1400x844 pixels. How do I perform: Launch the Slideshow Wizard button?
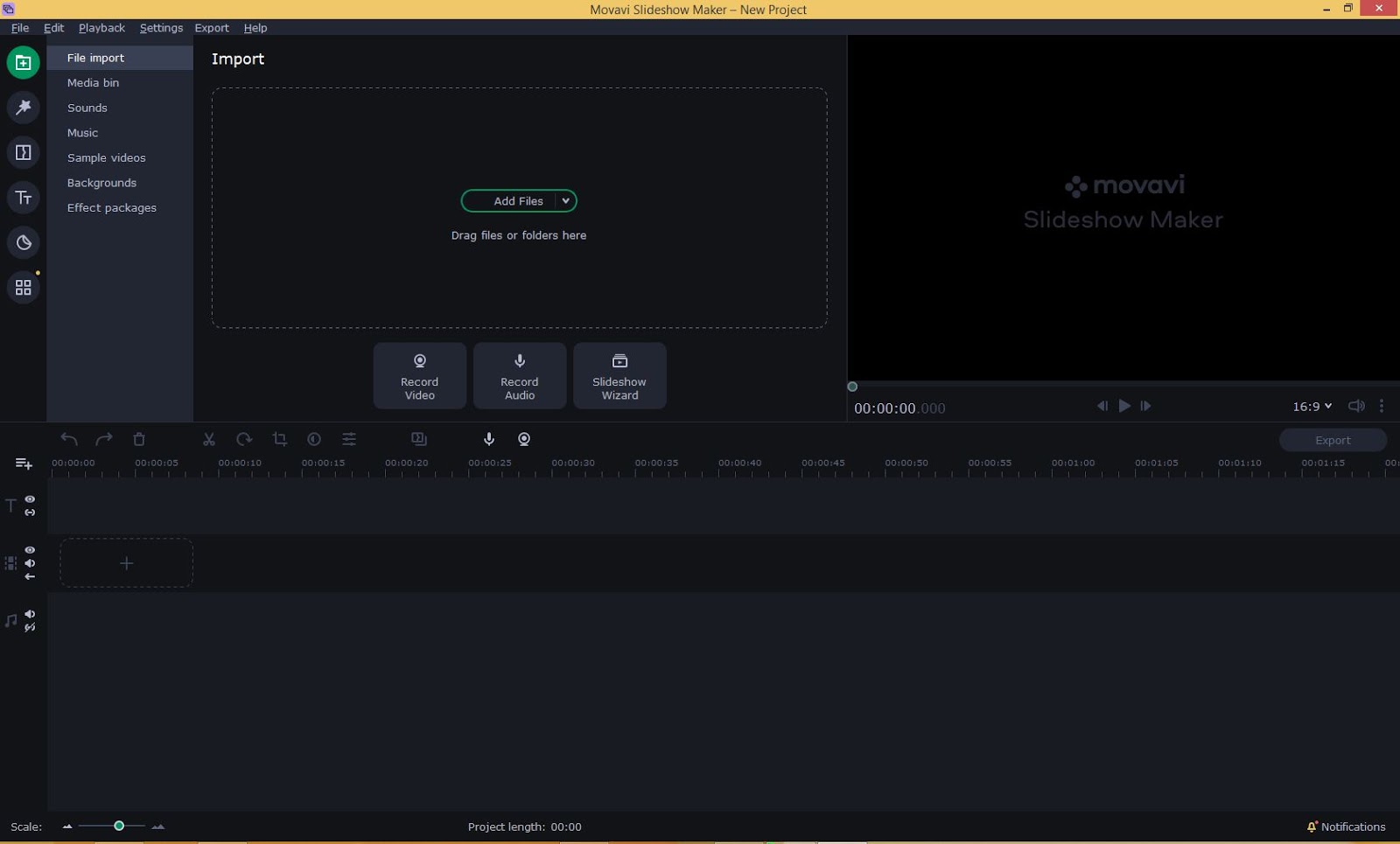click(x=619, y=376)
